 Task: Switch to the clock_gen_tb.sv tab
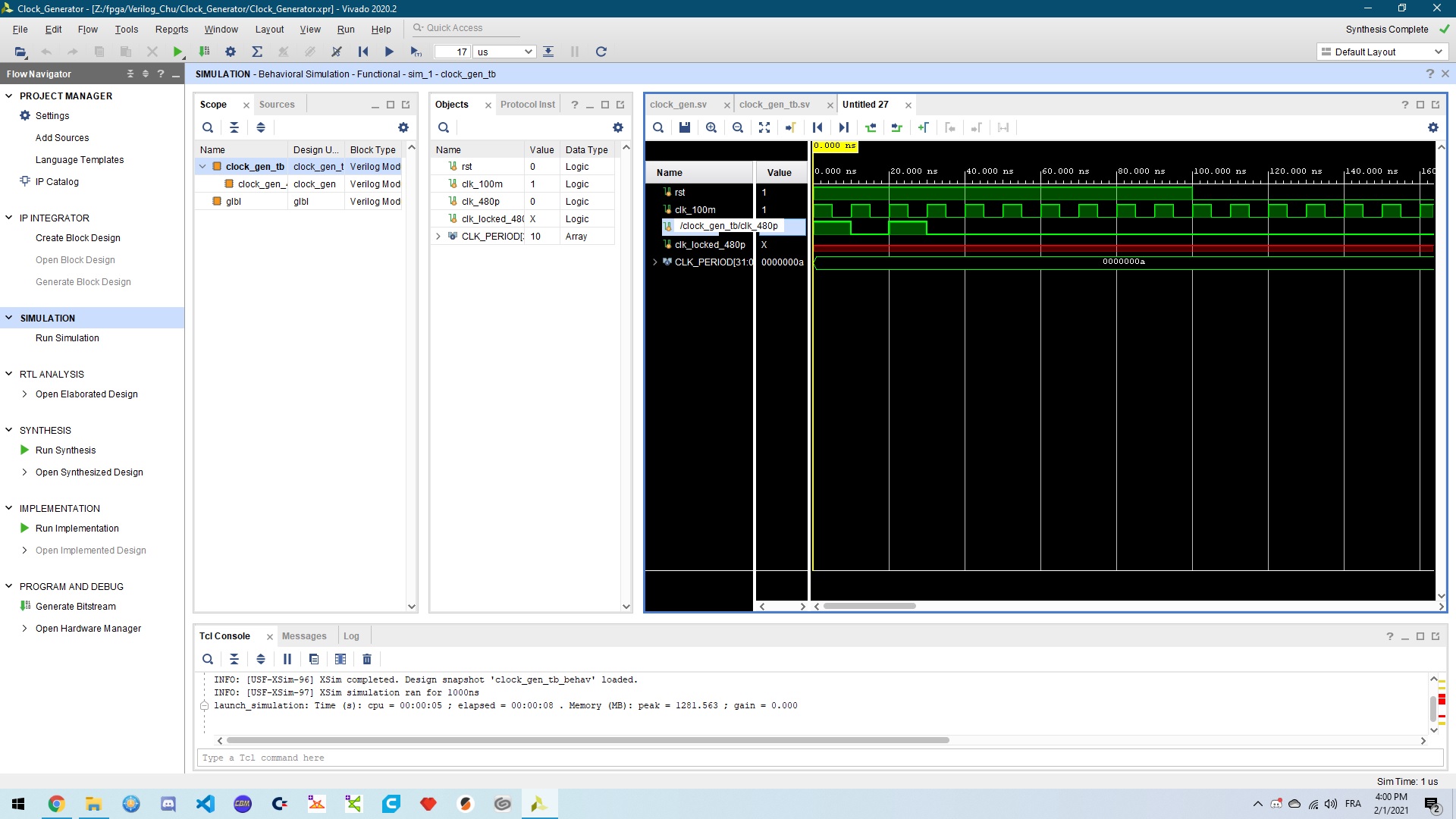[x=774, y=105]
